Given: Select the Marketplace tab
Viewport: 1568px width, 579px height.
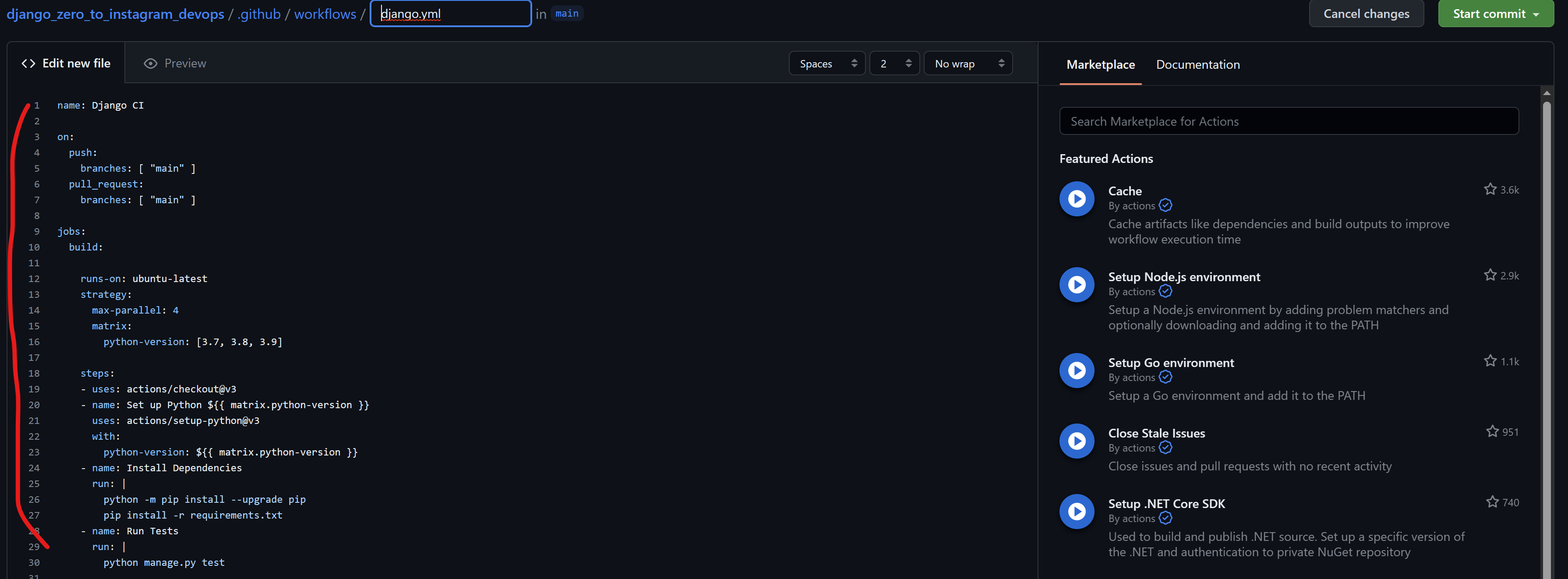Looking at the screenshot, I should pyautogui.click(x=1100, y=64).
